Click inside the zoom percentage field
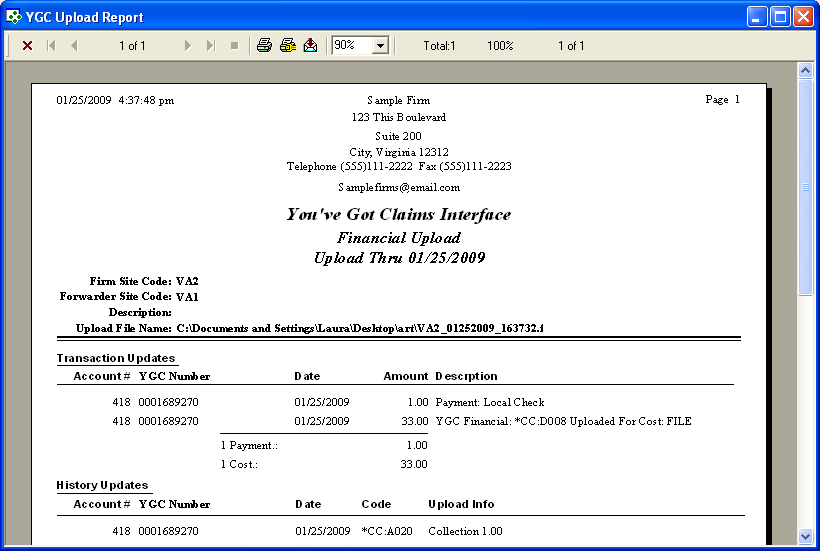 (351, 46)
